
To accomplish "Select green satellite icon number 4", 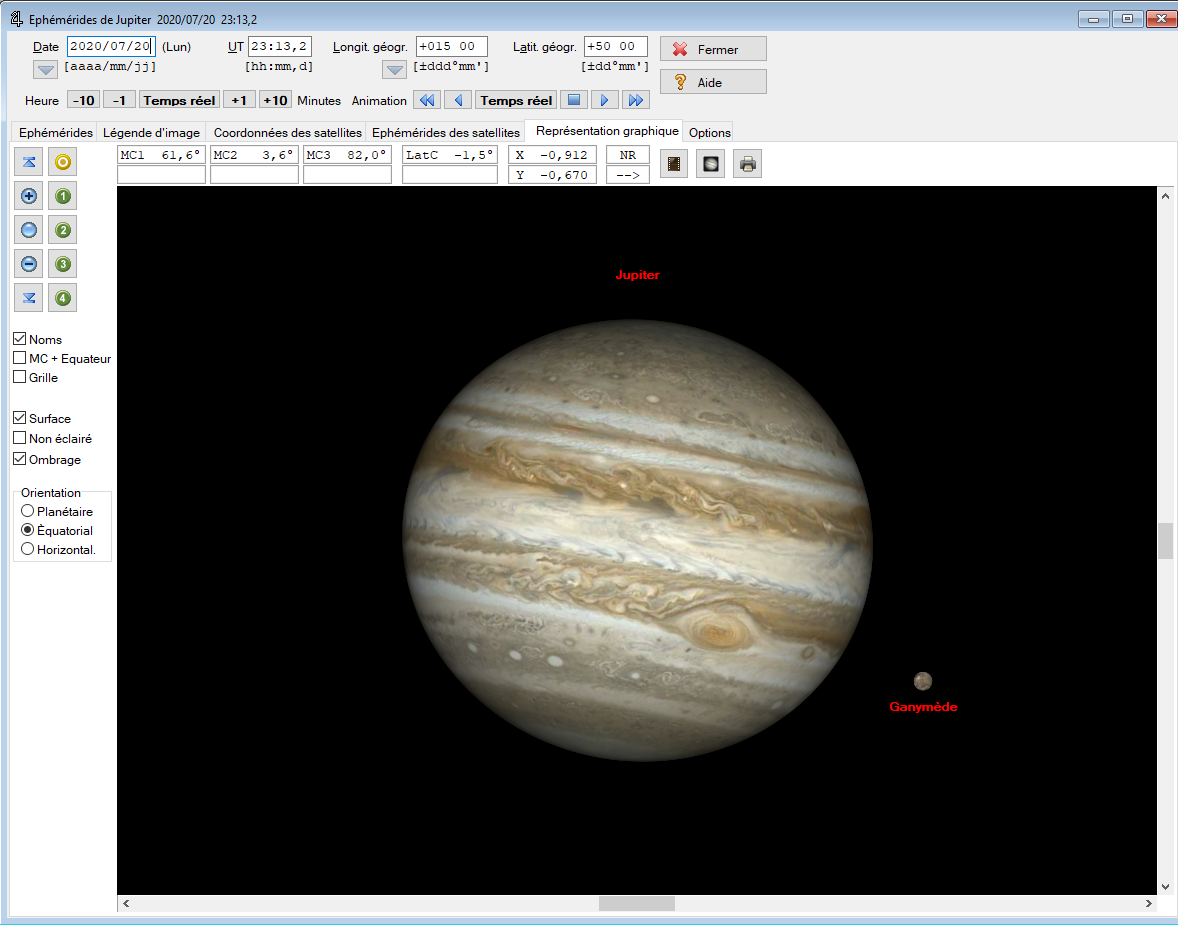I will (63, 298).
